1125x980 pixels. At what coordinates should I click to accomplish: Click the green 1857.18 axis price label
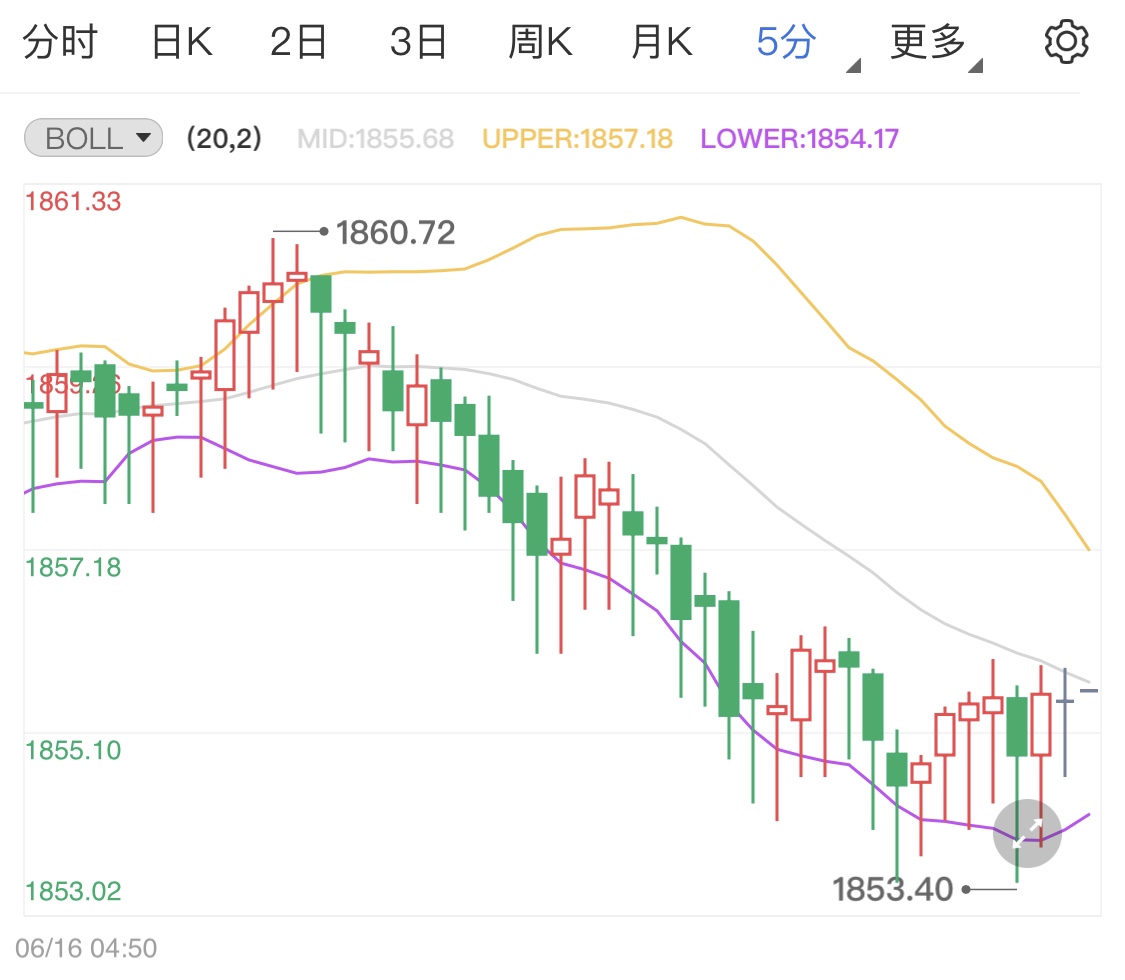click(73, 567)
